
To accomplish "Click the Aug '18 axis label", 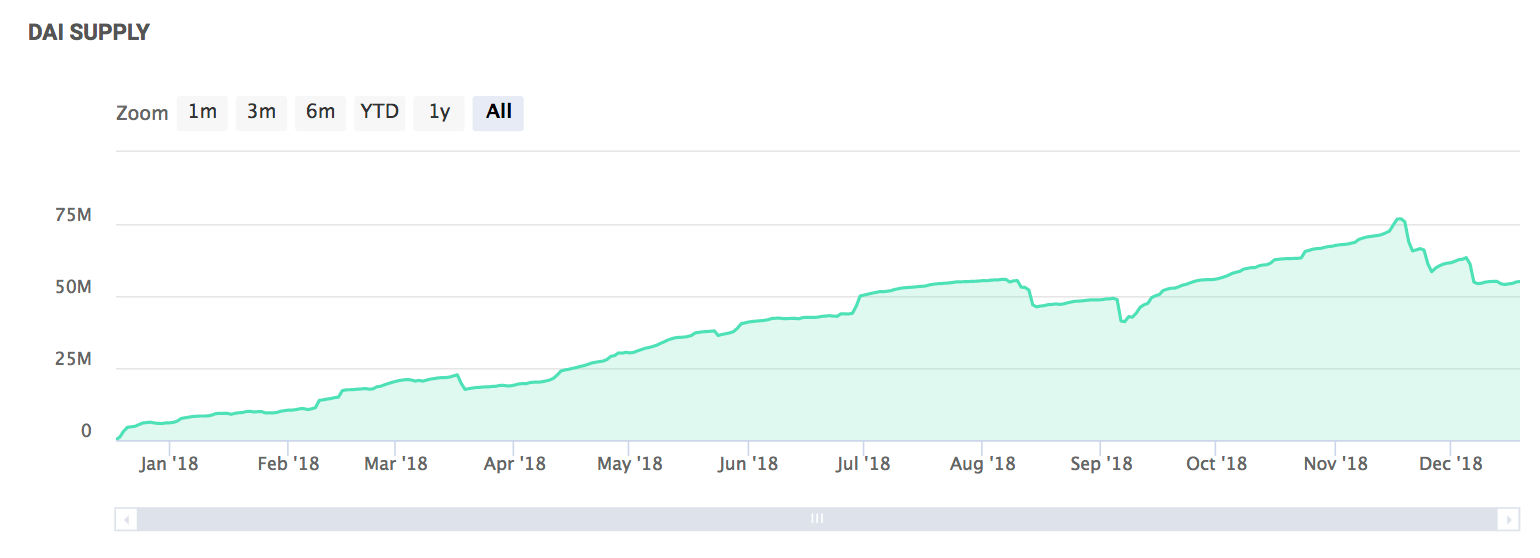I will (x=983, y=464).
